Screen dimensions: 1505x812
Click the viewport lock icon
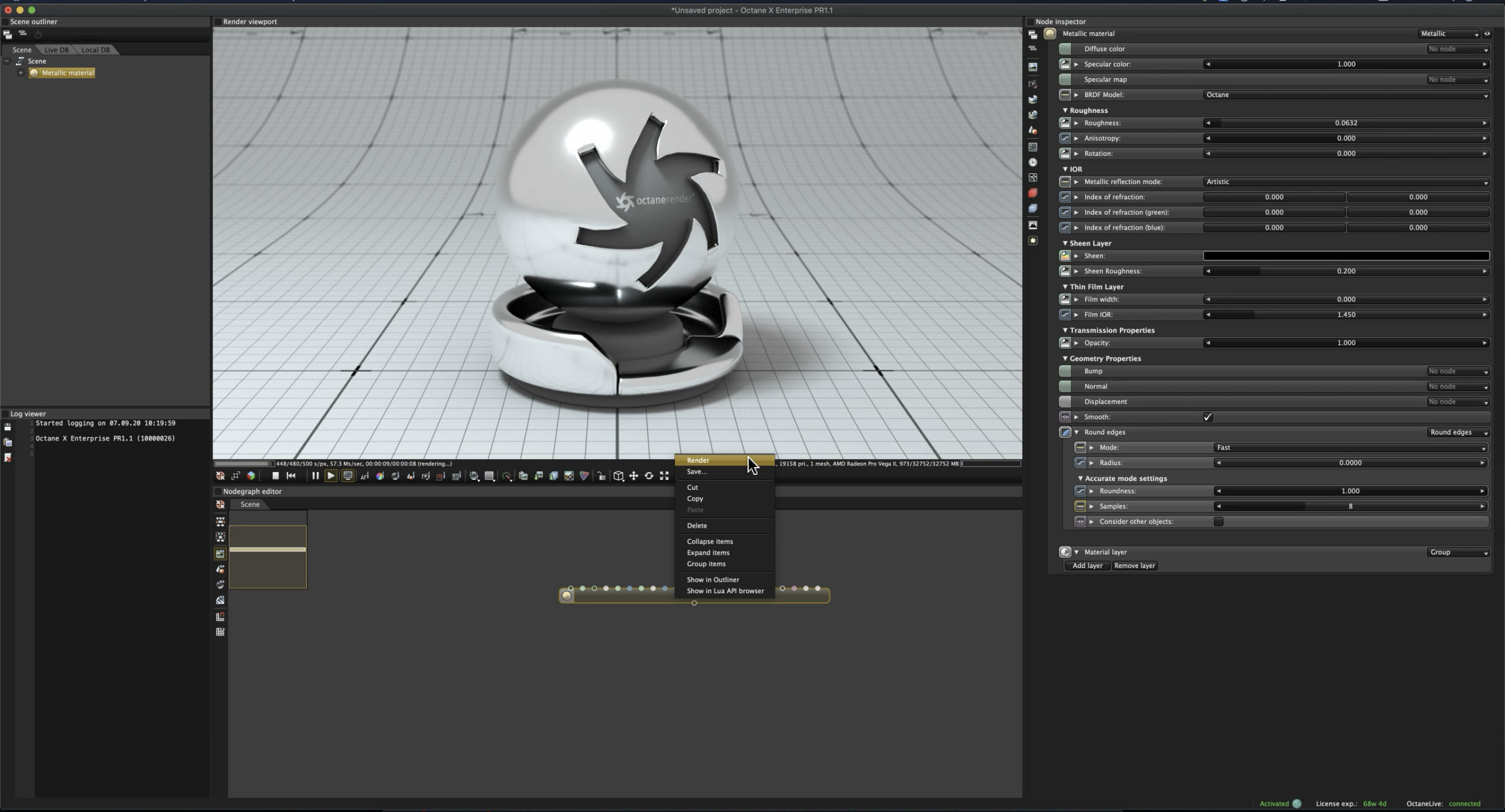[x=601, y=476]
